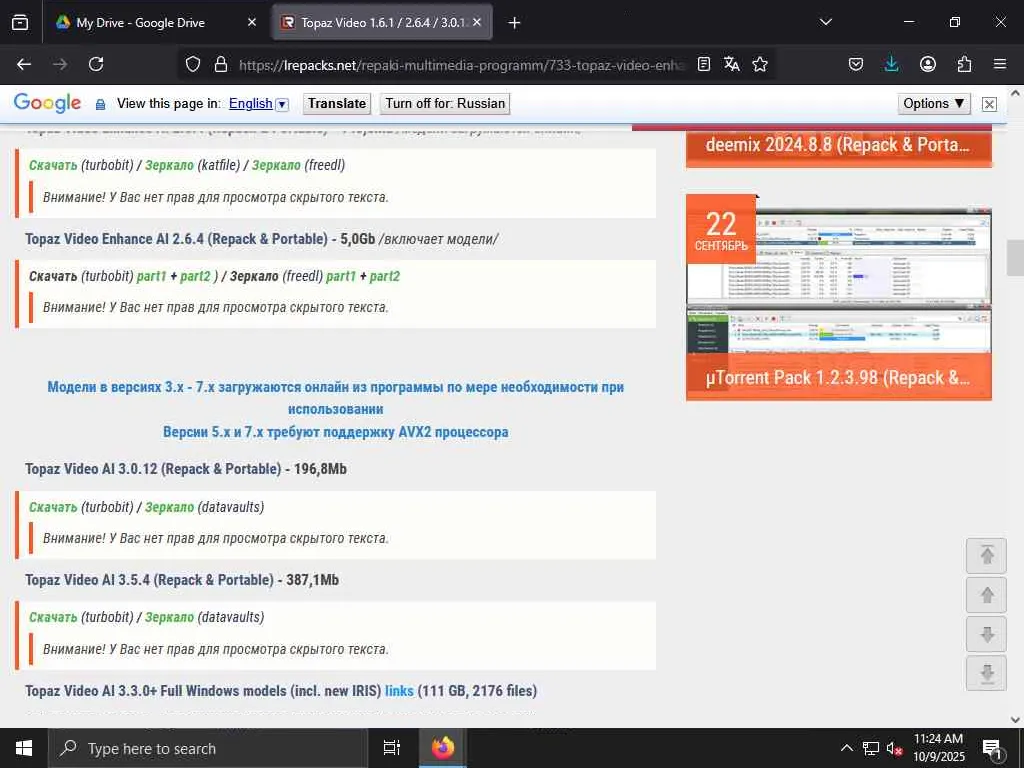Open freedl mirror part2 link
Viewport: 1024px width, 768px height.
point(385,276)
